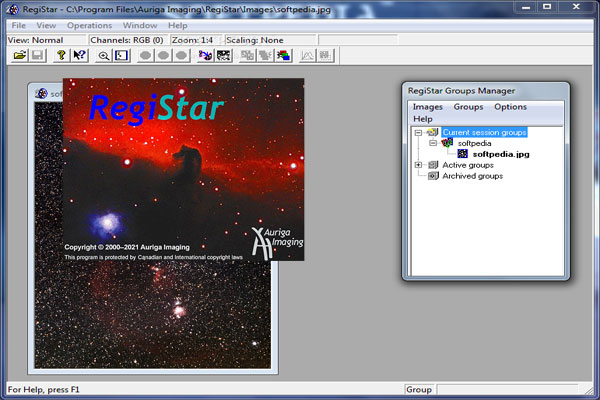Collapse the Current session groups node

click(x=418, y=132)
